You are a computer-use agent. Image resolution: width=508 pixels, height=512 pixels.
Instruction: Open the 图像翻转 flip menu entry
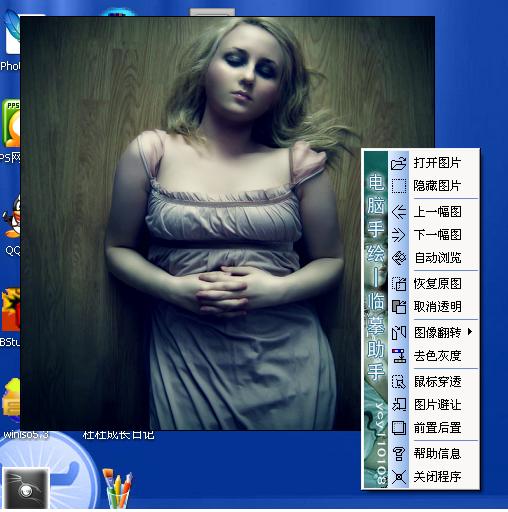(434, 333)
